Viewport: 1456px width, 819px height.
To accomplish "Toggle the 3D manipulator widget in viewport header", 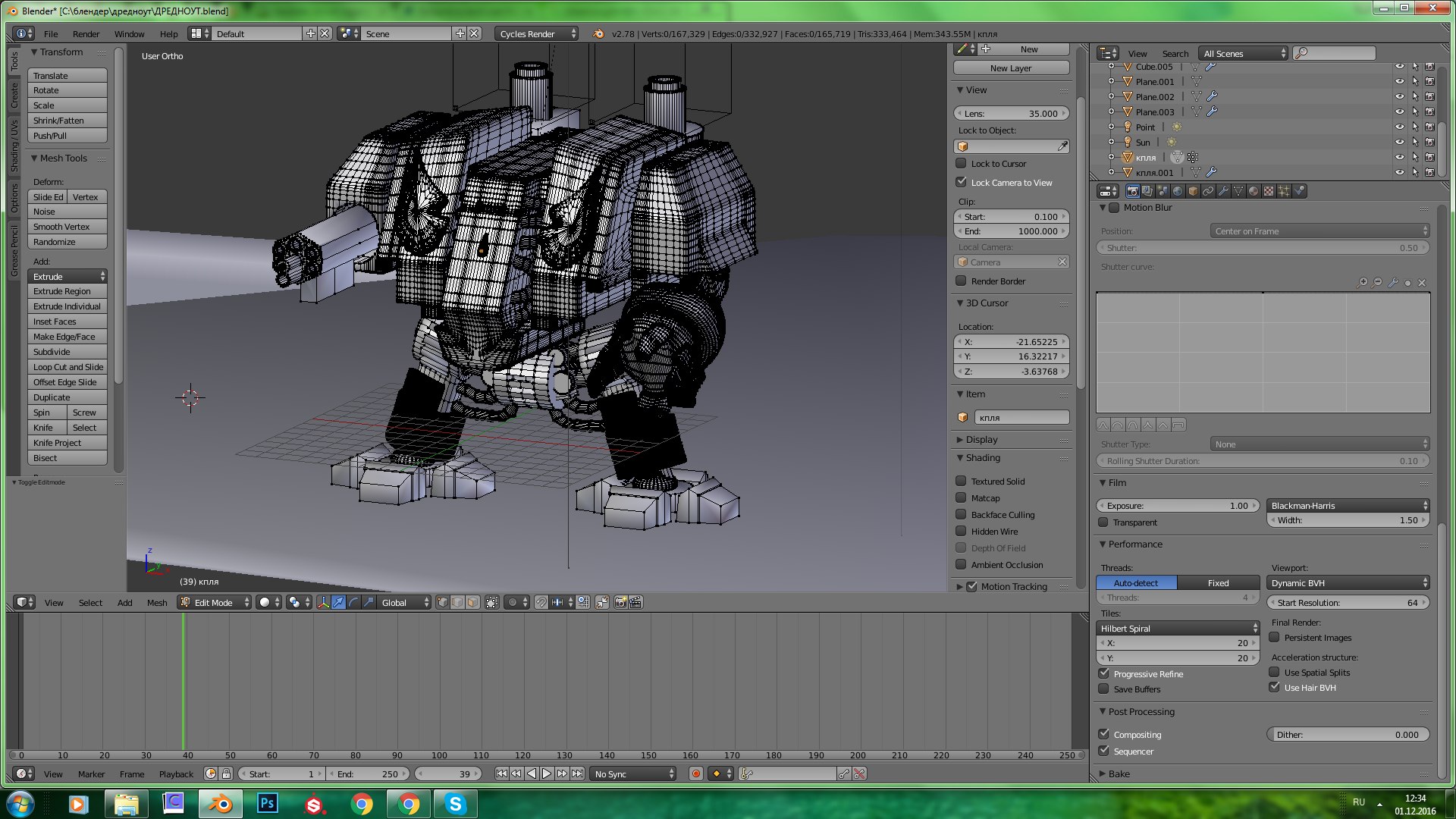I will (x=324, y=603).
